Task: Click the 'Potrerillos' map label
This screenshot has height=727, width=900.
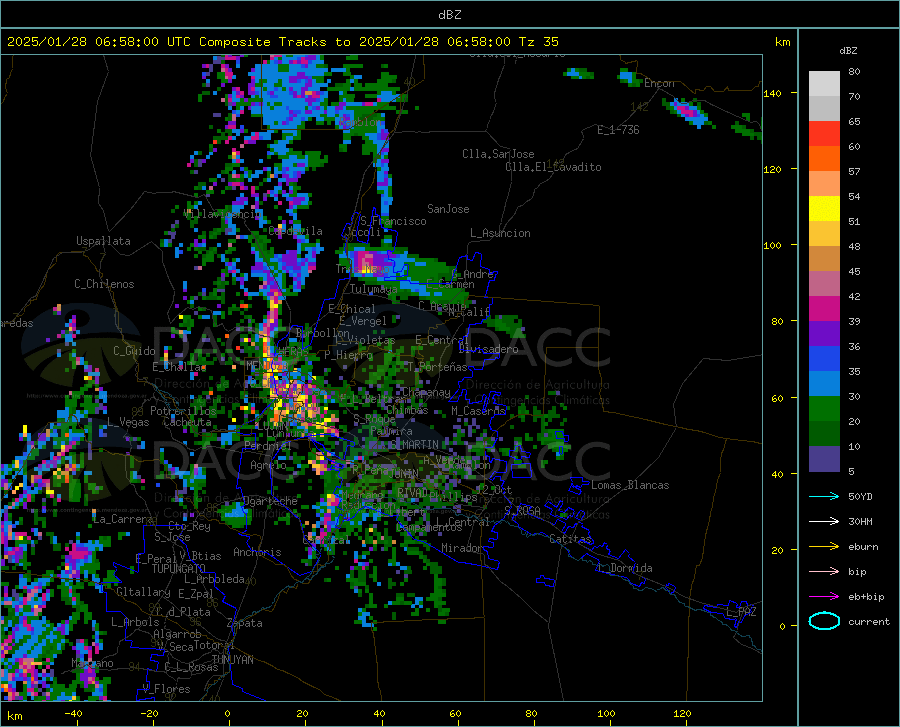Action: click(x=183, y=411)
